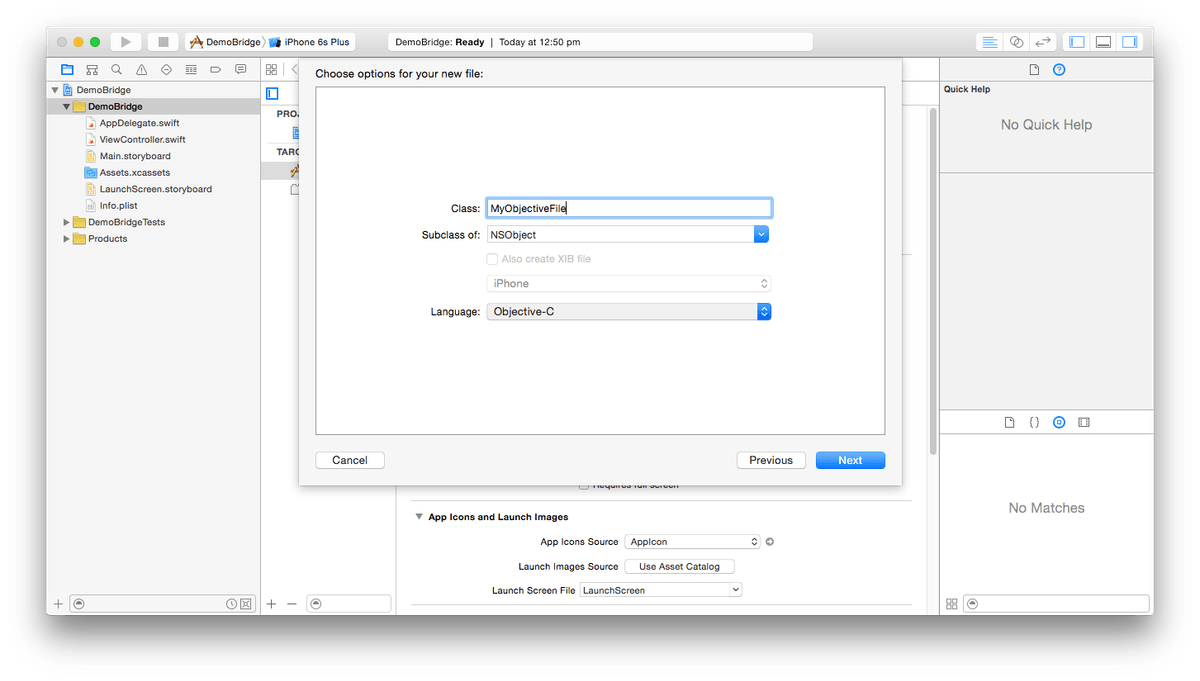Show the Quick Help inspector
Viewport: 1200px width, 681px height.
[x=1059, y=70]
